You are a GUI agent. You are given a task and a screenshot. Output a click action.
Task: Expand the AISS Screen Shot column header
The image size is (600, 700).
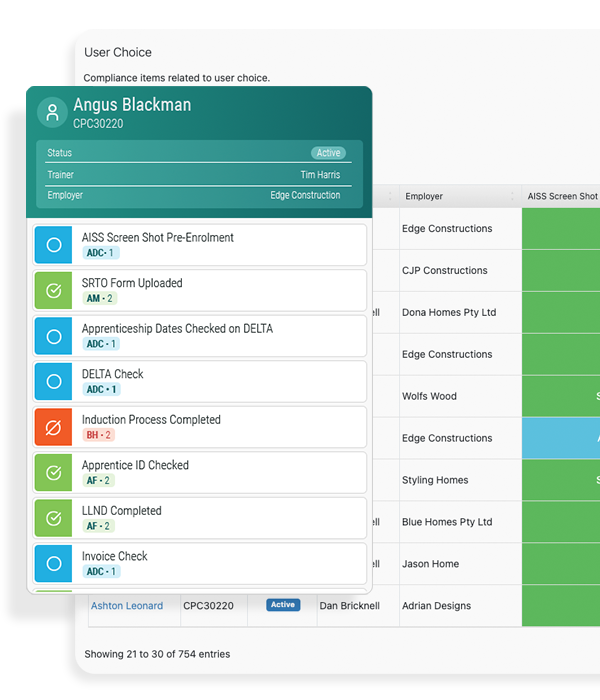click(x=562, y=197)
